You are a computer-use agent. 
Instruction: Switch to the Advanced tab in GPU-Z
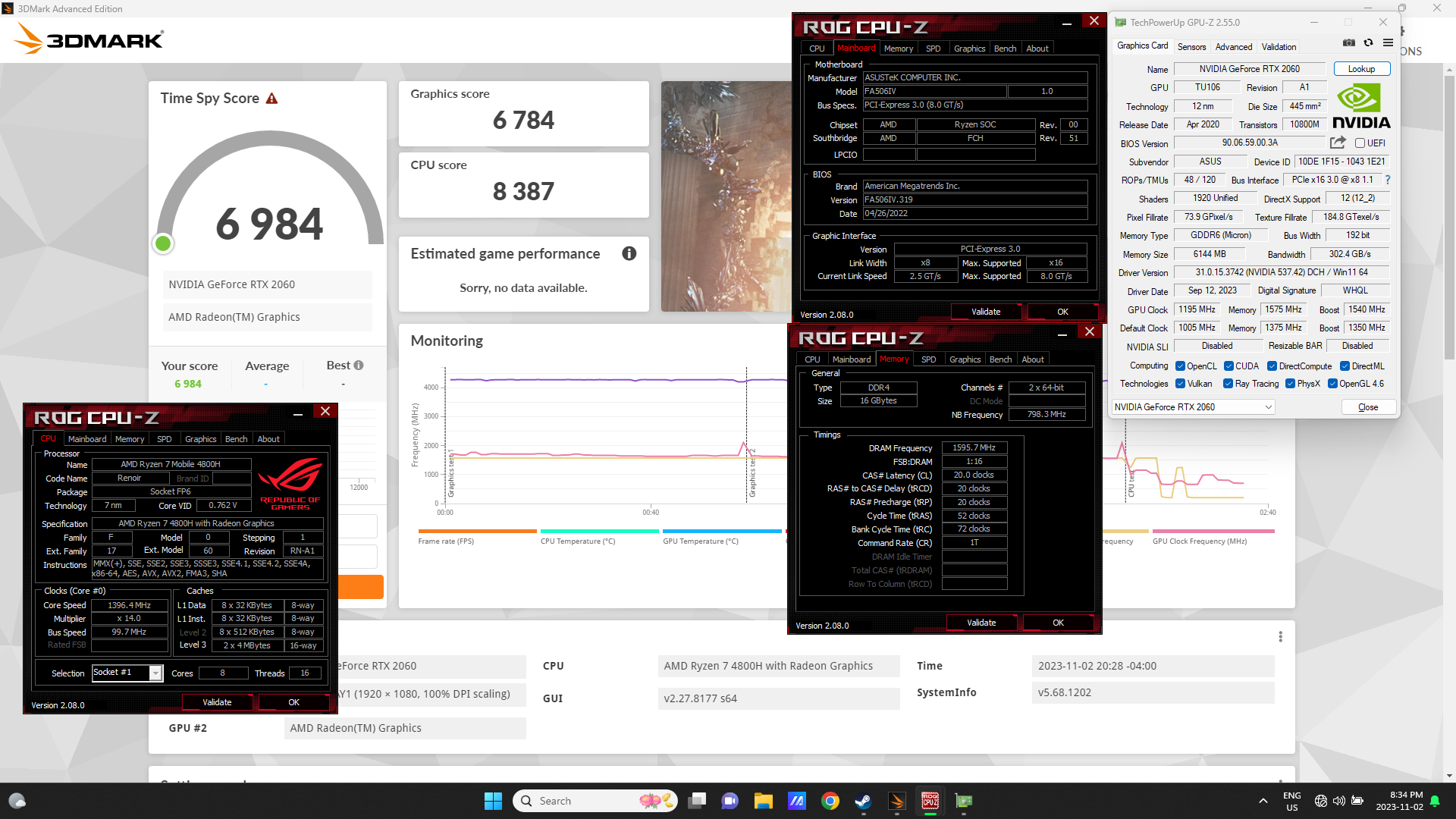coord(1234,47)
